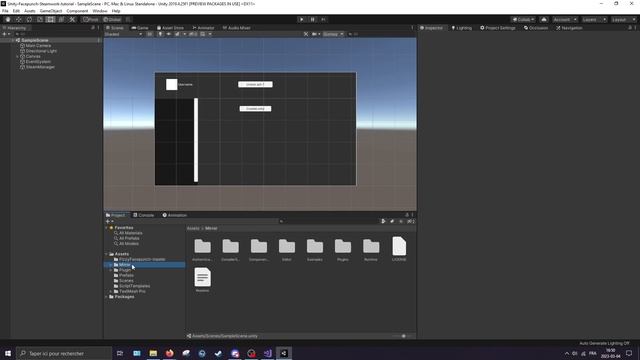Screen dimensions: 640x360
Task: Collapse the Favorites section
Action: 107,228
